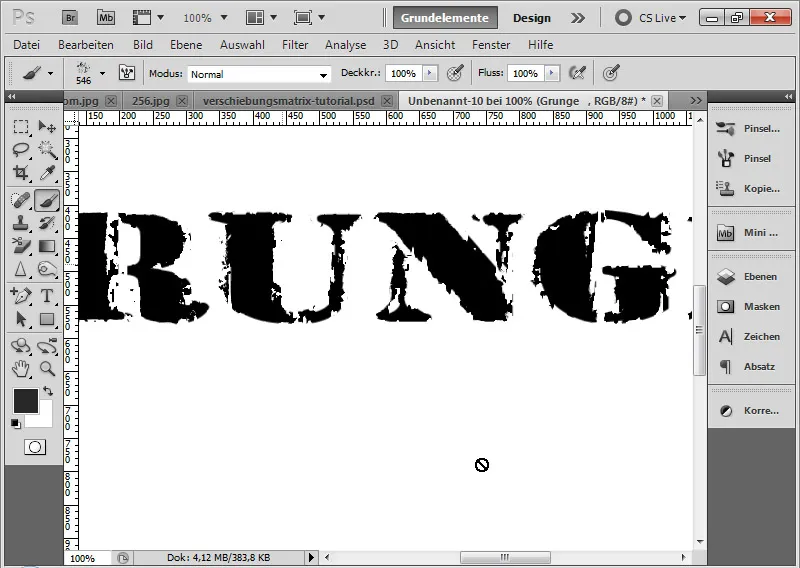Select the Zoom tool

point(47,368)
